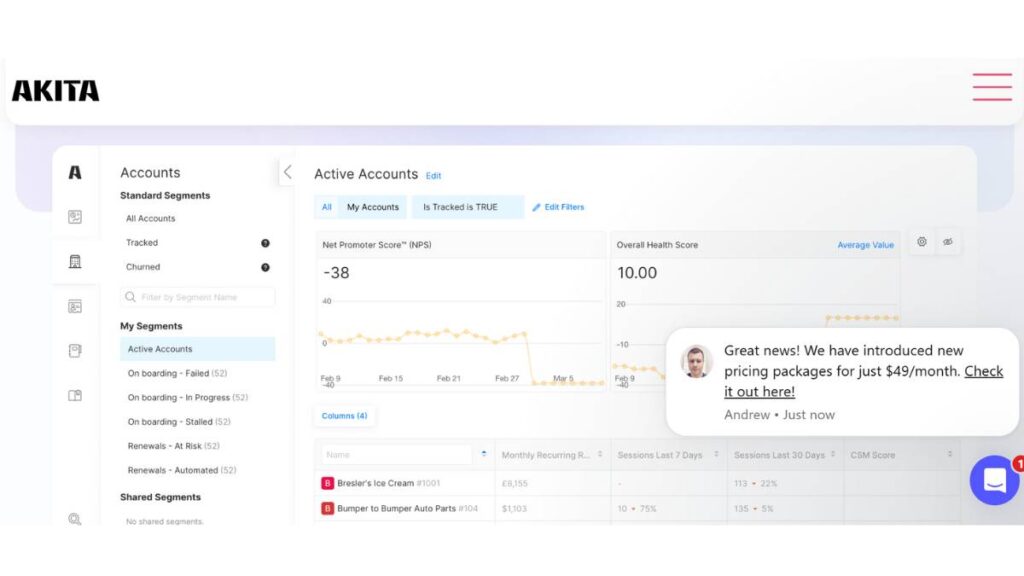The image size is (1024, 576).
Task: Click the AKITA logo icon in sidebar
Action: [x=75, y=172]
